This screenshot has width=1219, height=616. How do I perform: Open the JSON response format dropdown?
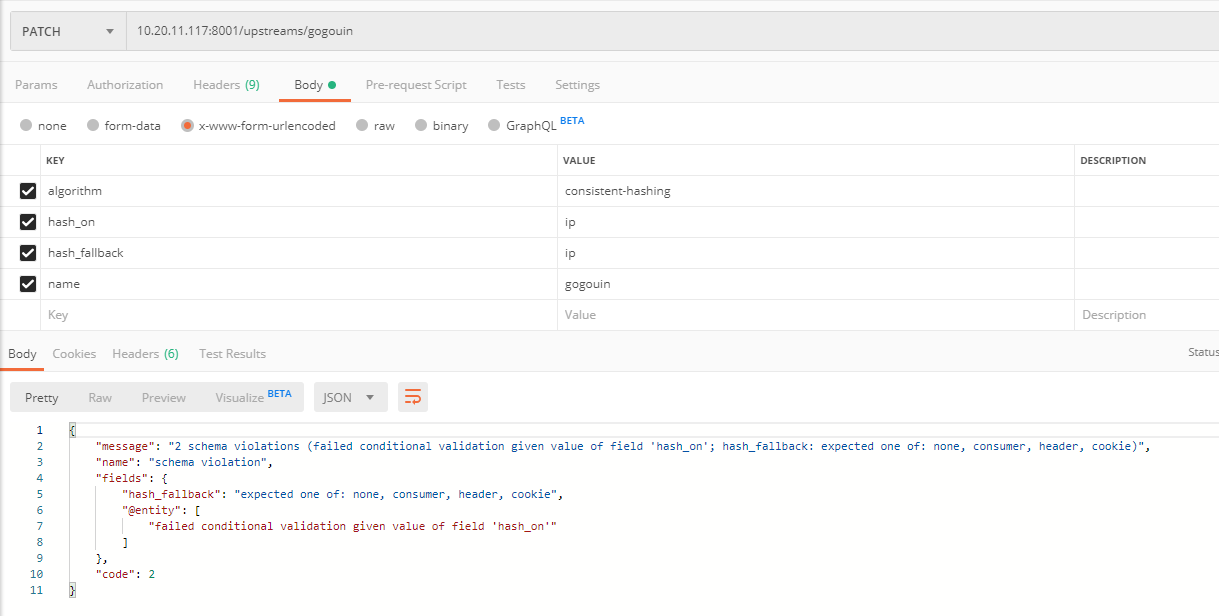pyautogui.click(x=350, y=397)
